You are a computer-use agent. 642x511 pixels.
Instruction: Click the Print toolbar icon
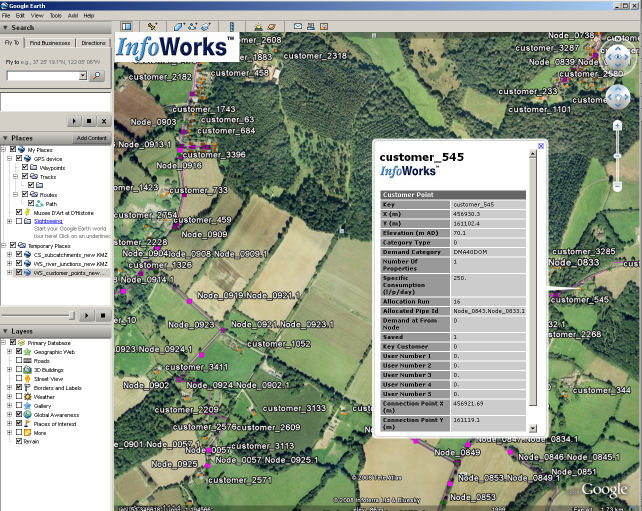click(x=311, y=27)
